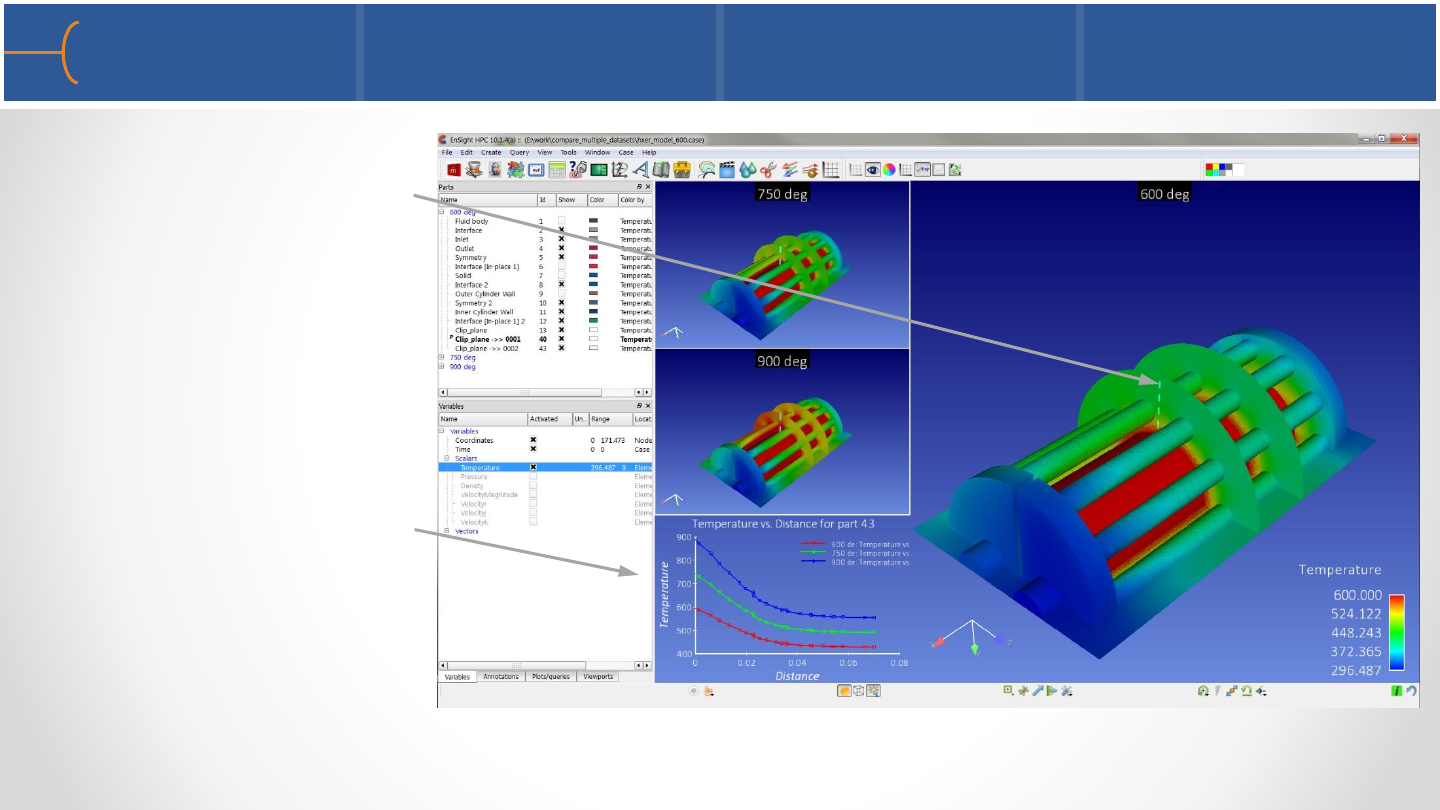Click the Activated column header
Screen dimensions: 1440x810
click(x=549, y=419)
